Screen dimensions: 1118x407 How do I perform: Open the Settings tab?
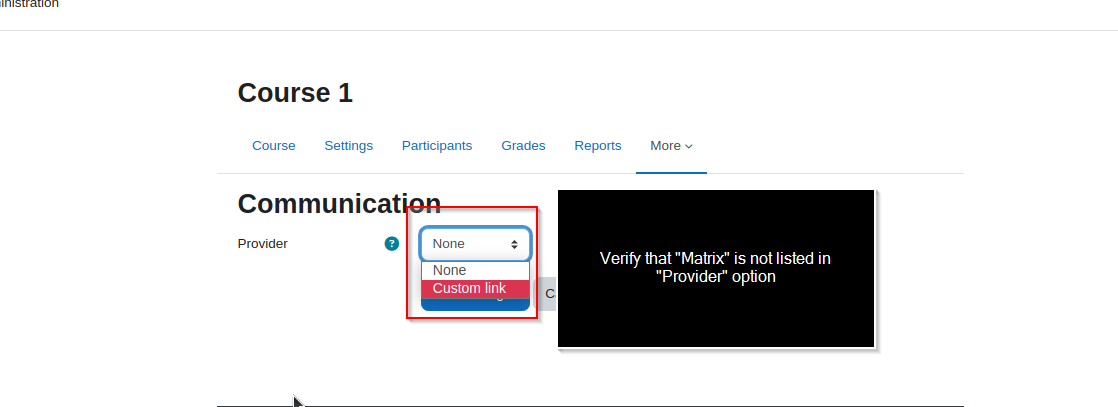(x=349, y=145)
